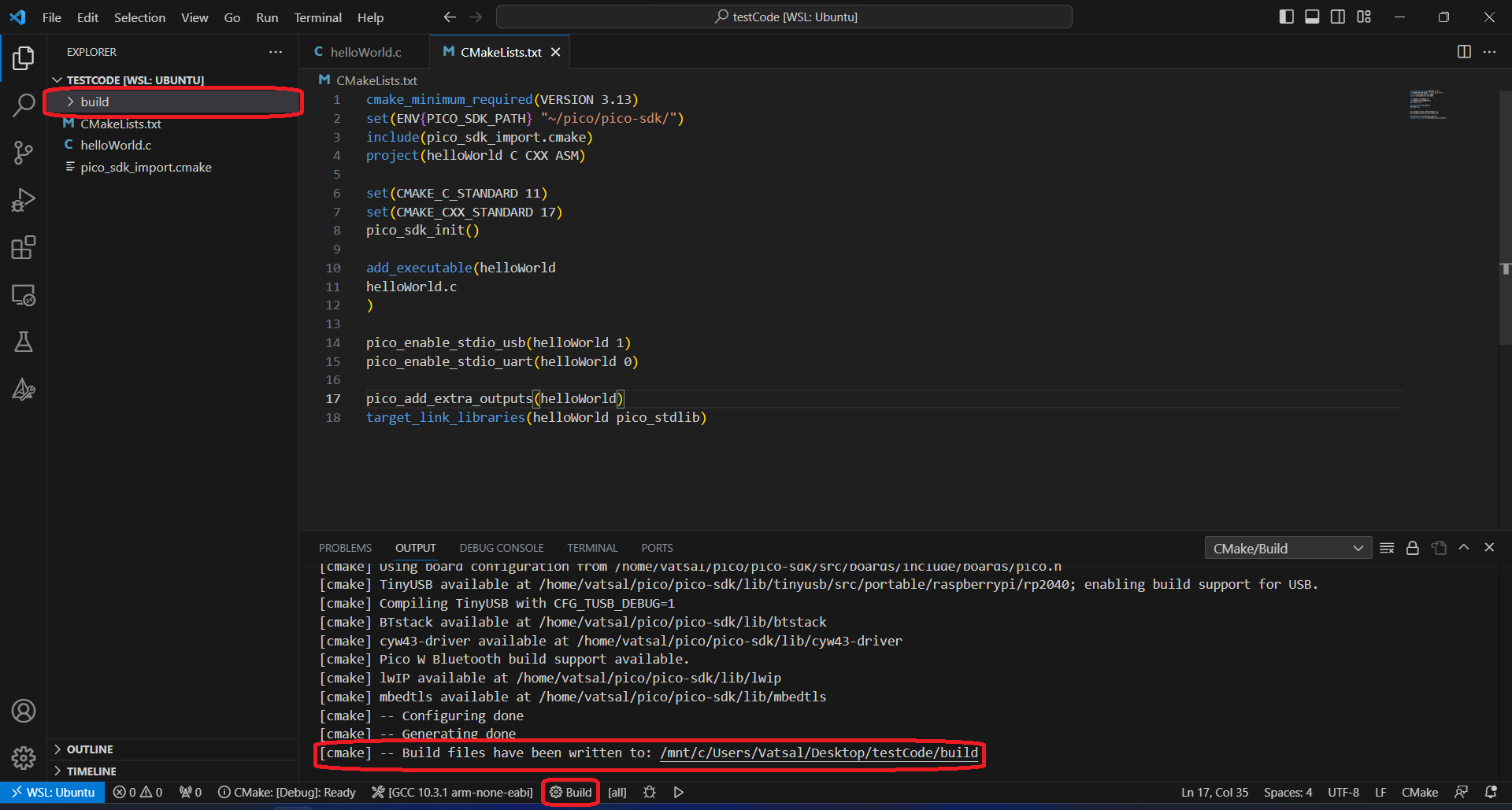
Task: Click the Build button in status bar
Action: tap(571, 792)
